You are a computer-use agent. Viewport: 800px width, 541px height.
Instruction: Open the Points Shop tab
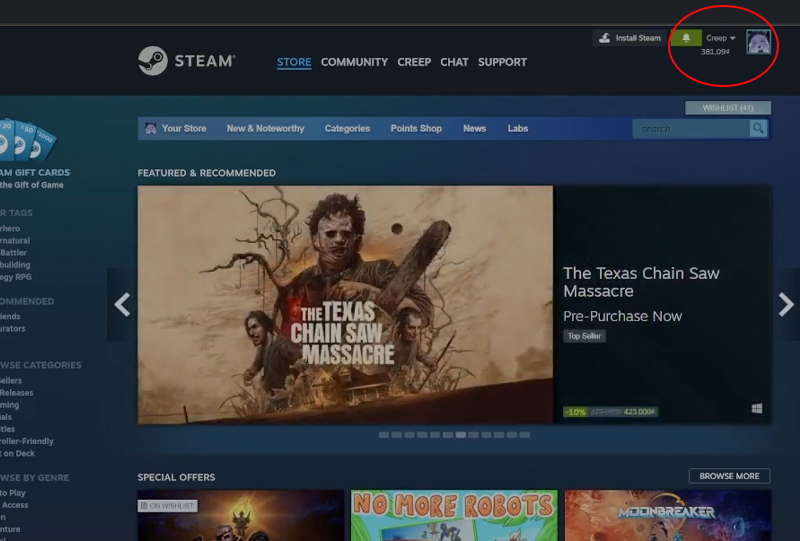pos(416,129)
